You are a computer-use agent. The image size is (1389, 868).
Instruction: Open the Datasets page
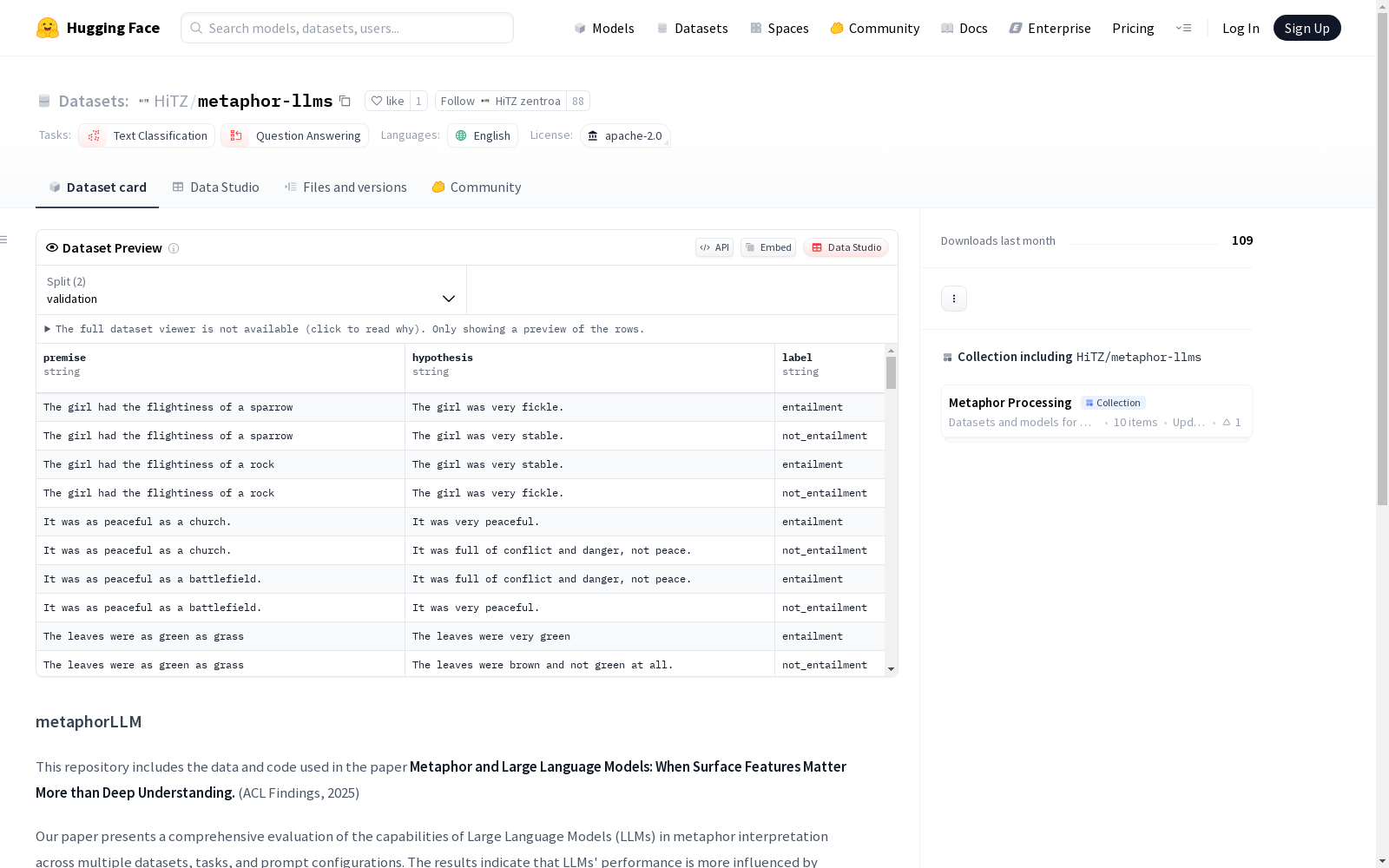pos(692,28)
